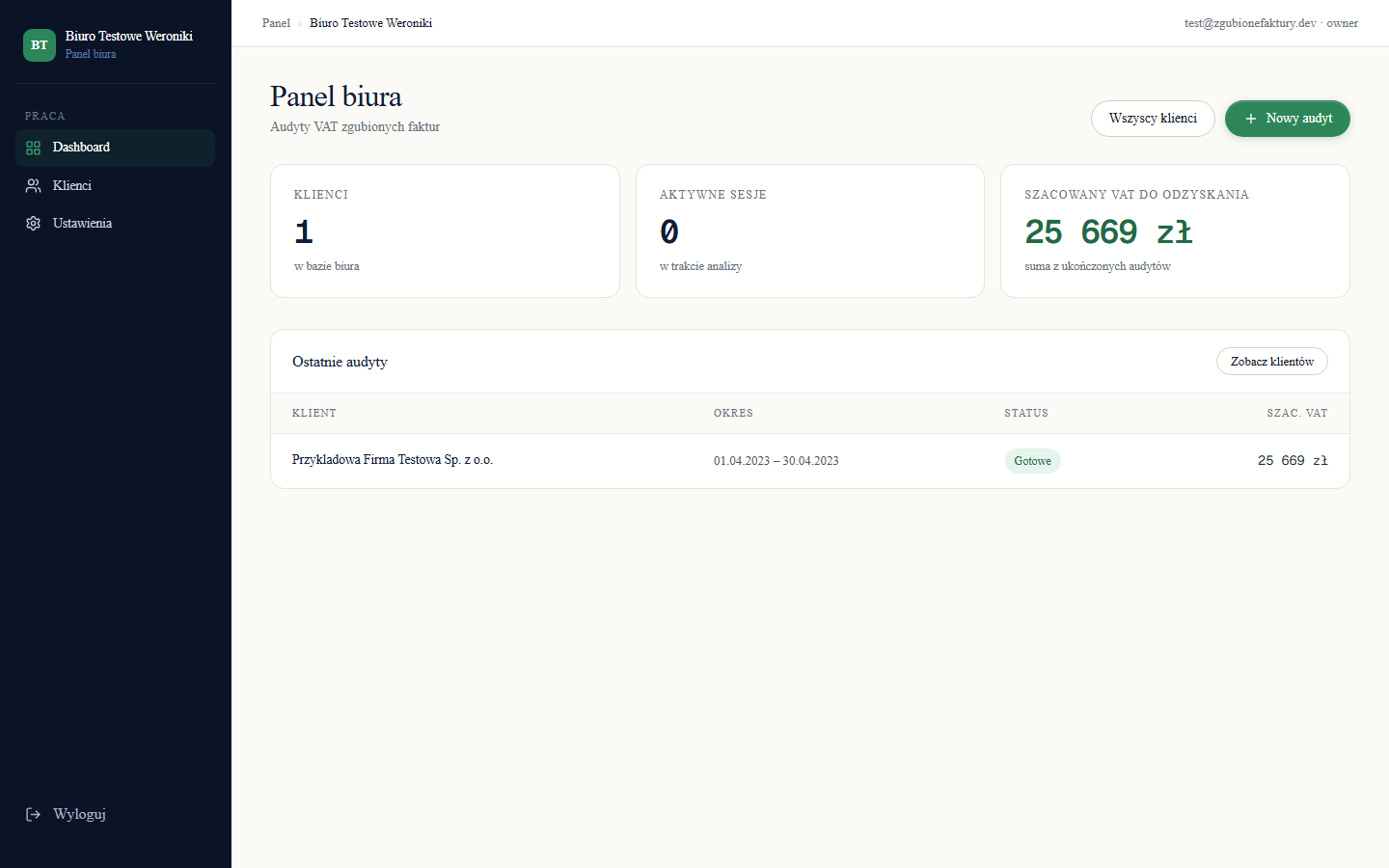
Task: Click the account email test@zgubionefaktury.dev
Action: [x=1250, y=23]
